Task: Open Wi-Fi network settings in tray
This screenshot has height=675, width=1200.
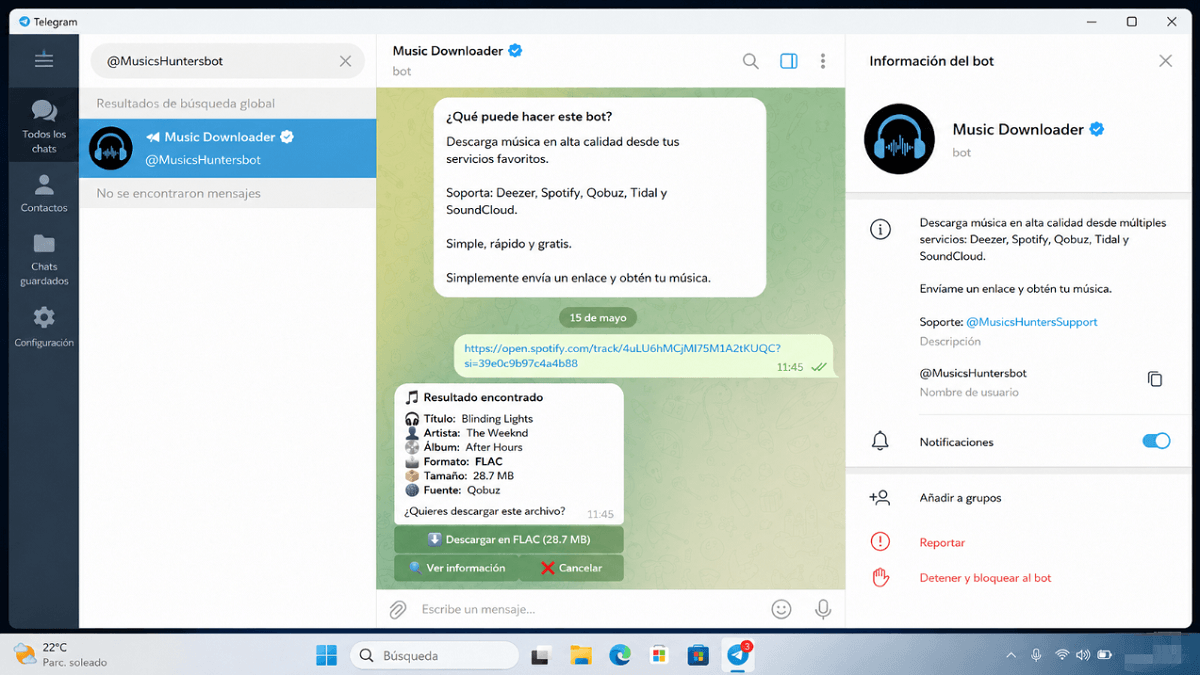Action: [x=1061, y=655]
